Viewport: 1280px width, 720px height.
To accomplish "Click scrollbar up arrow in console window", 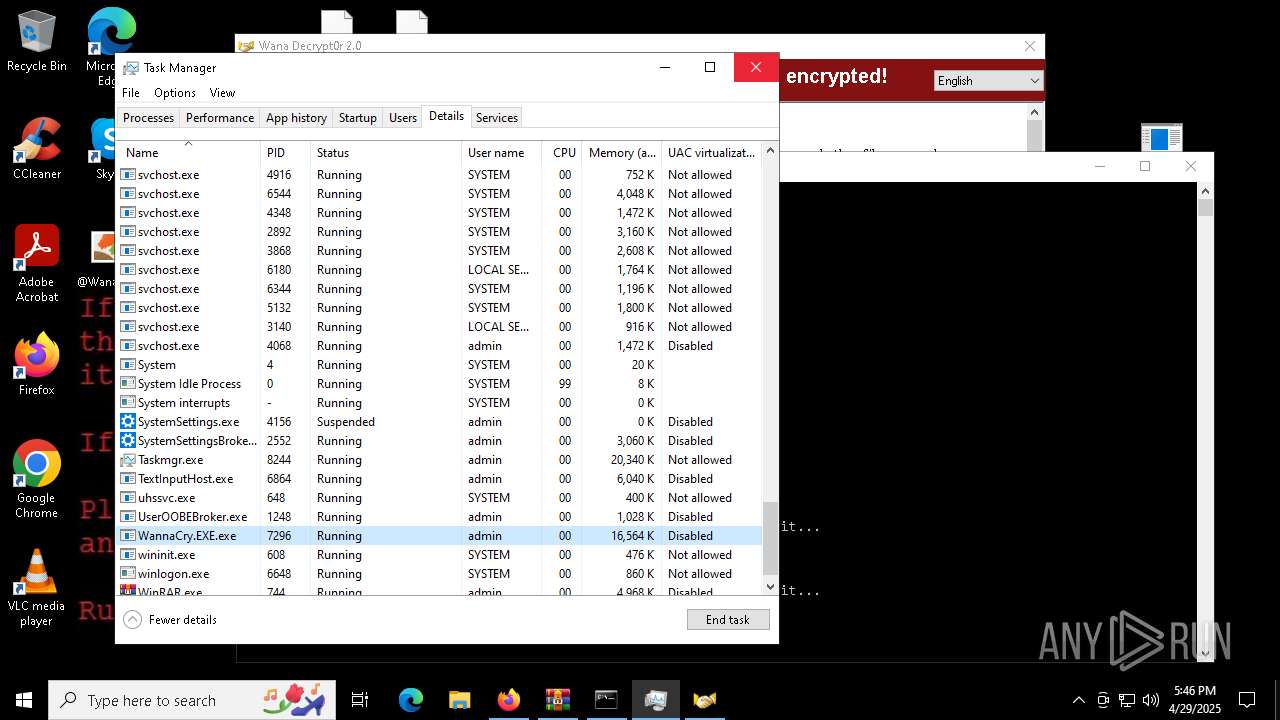I will pos(1205,191).
